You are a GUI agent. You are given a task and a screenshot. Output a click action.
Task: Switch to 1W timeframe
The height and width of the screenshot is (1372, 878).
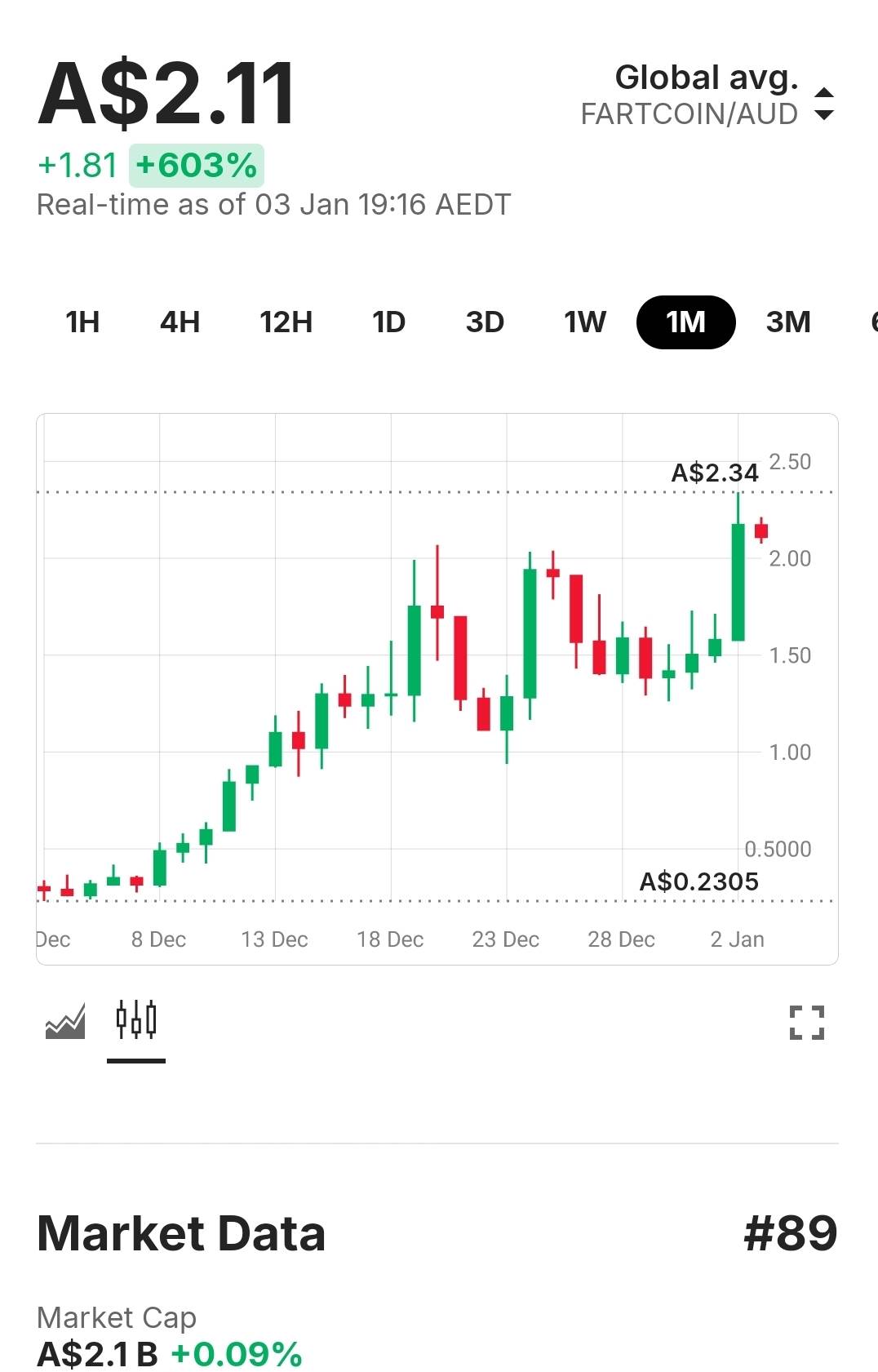585,322
